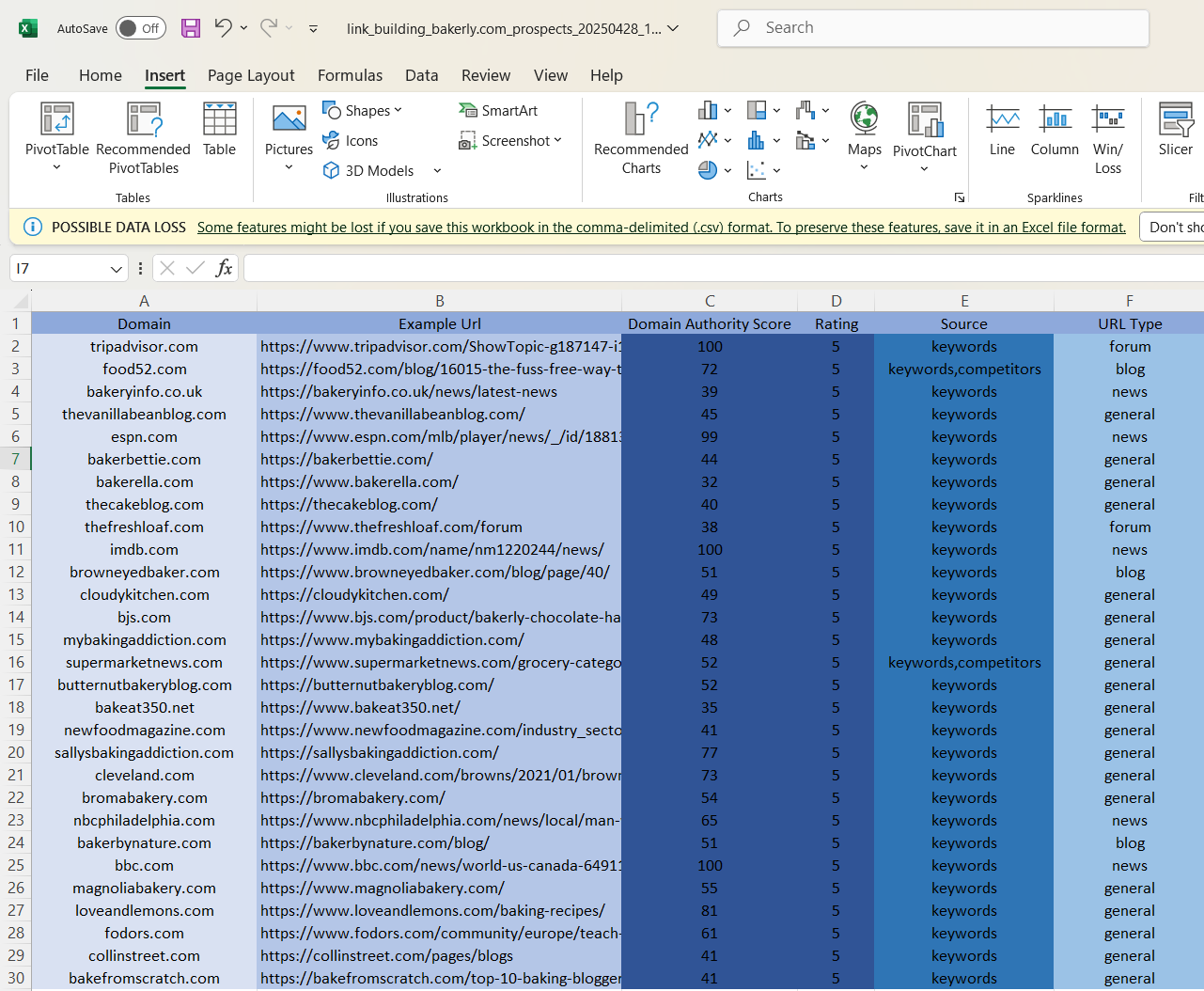1204x991 pixels.
Task: Open Customize Quick Access Toolbar menu
Action: pyautogui.click(x=313, y=29)
